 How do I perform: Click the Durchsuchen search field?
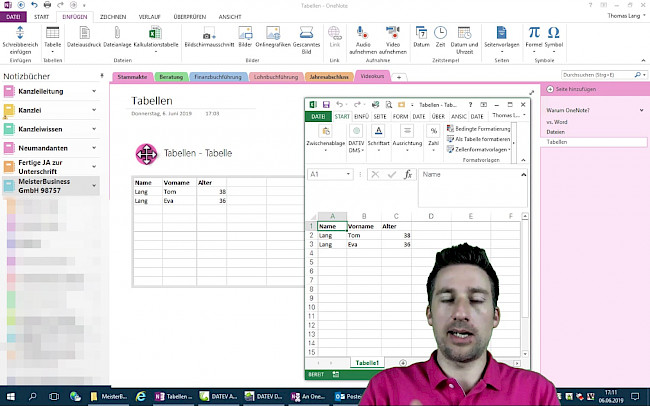[x=598, y=76]
